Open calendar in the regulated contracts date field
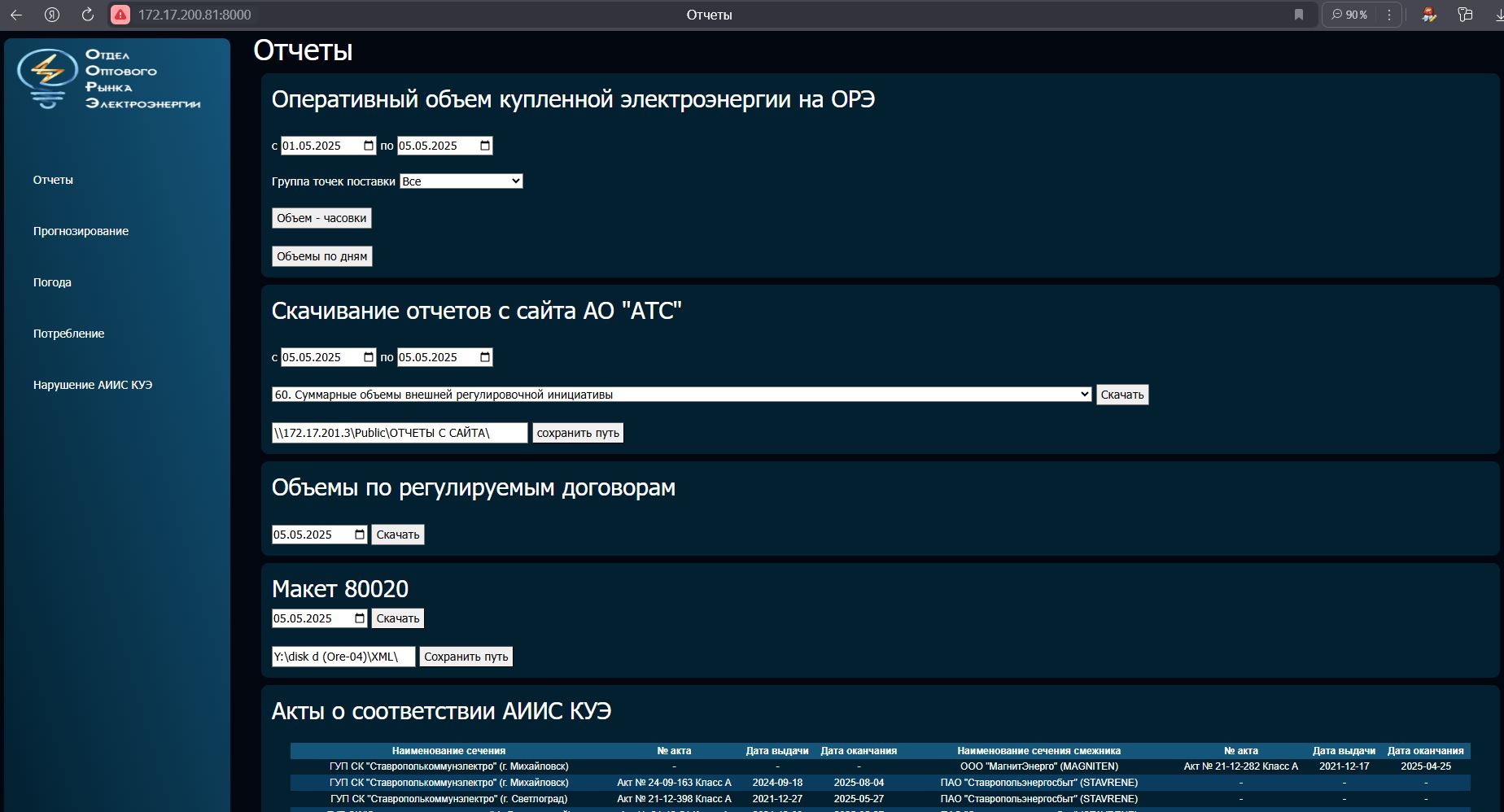Viewport: 1504px width, 812px height. click(x=360, y=535)
